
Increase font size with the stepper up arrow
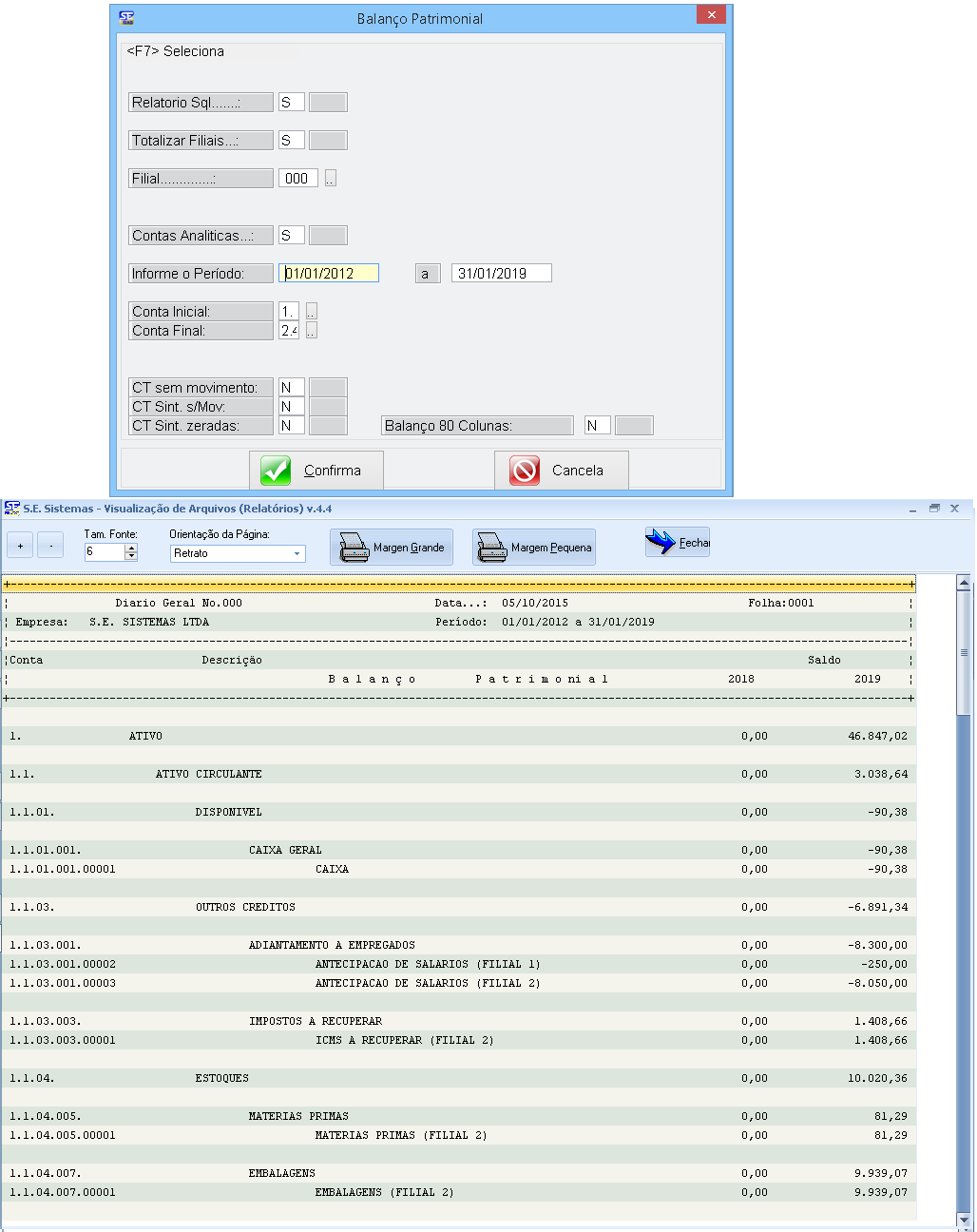point(131,548)
